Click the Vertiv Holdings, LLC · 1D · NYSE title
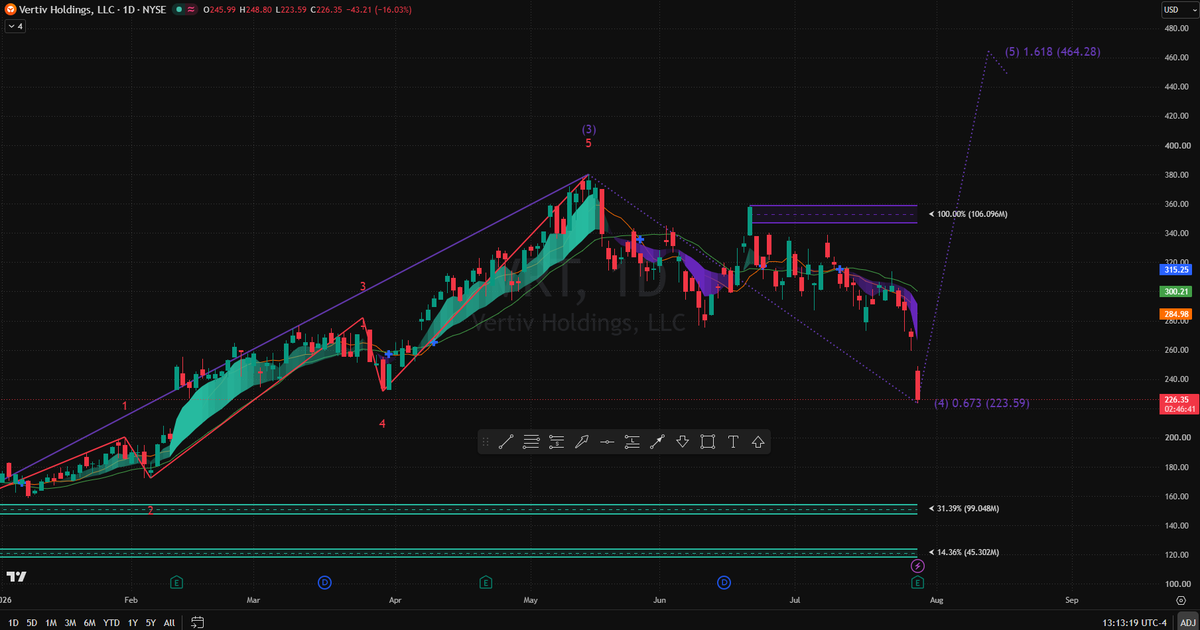 pos(93,9)
